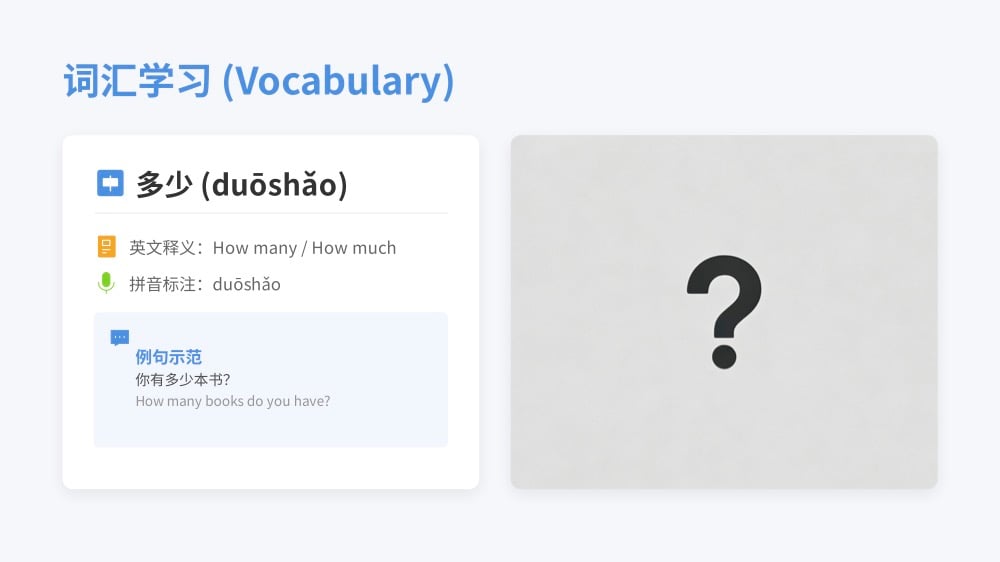
Task: Click the slide background below the cards
Action: [500, 527]
